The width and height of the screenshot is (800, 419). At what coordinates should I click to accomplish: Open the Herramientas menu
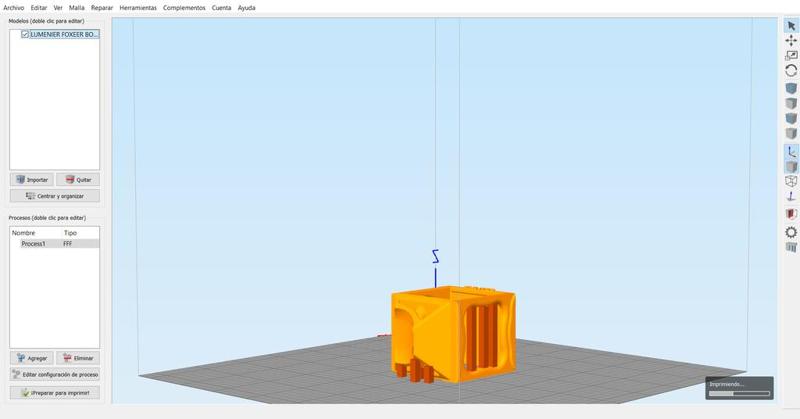pos(138,8)
